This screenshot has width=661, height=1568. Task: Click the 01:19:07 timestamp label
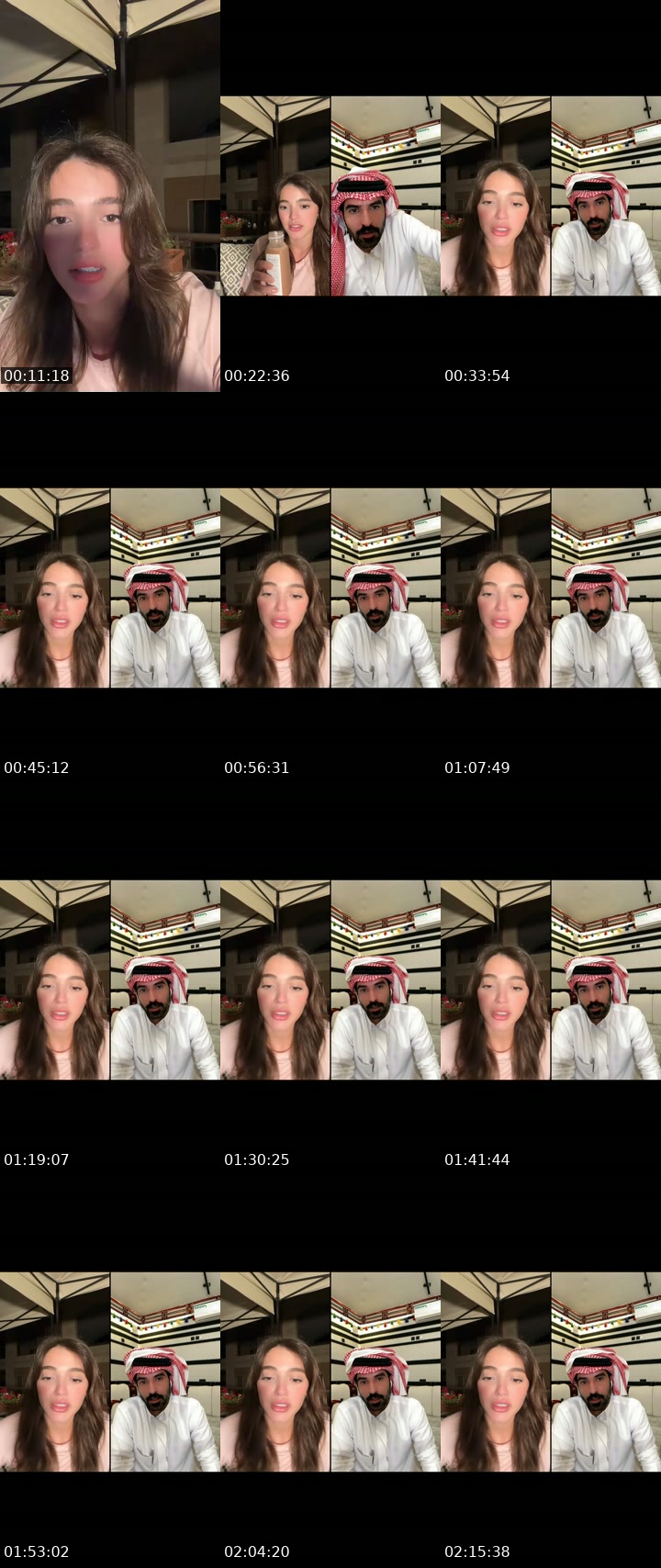tap(37, 1159)
